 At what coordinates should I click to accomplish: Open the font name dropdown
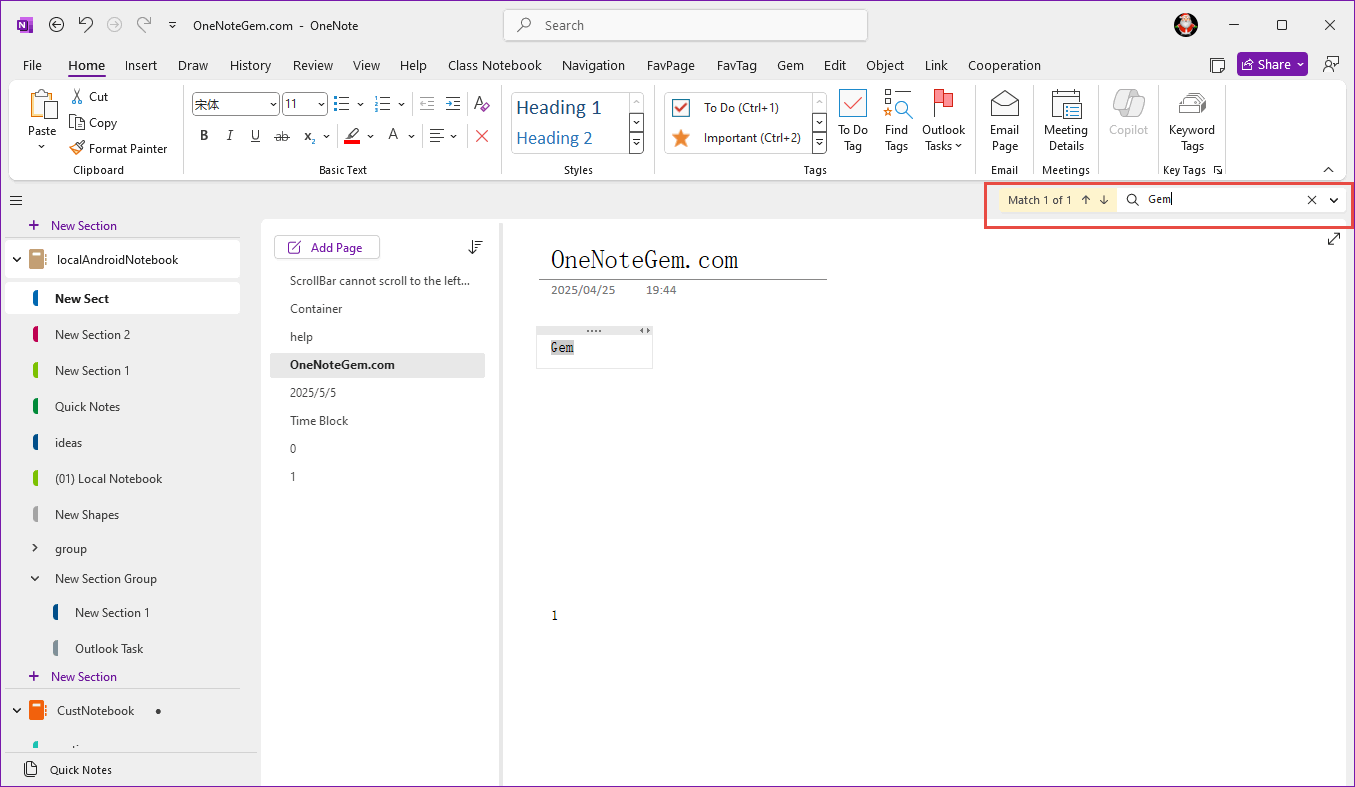click(273, 104)
